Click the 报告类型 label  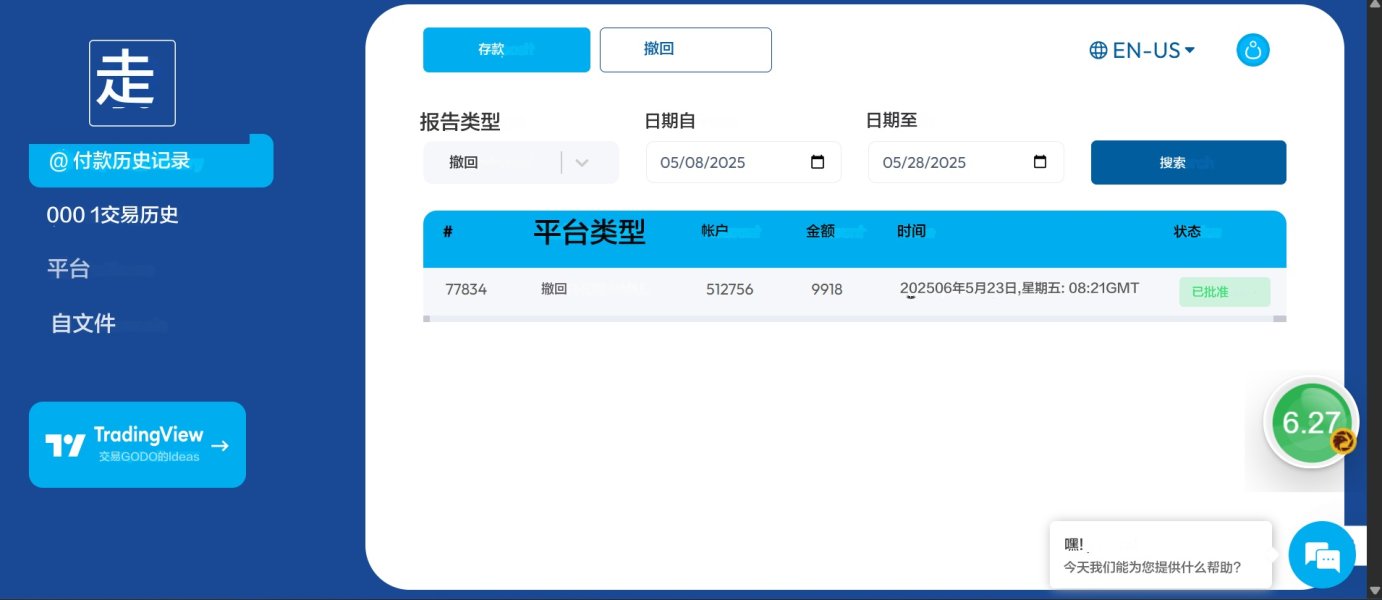pyautogui.click(x=460, y=122)
